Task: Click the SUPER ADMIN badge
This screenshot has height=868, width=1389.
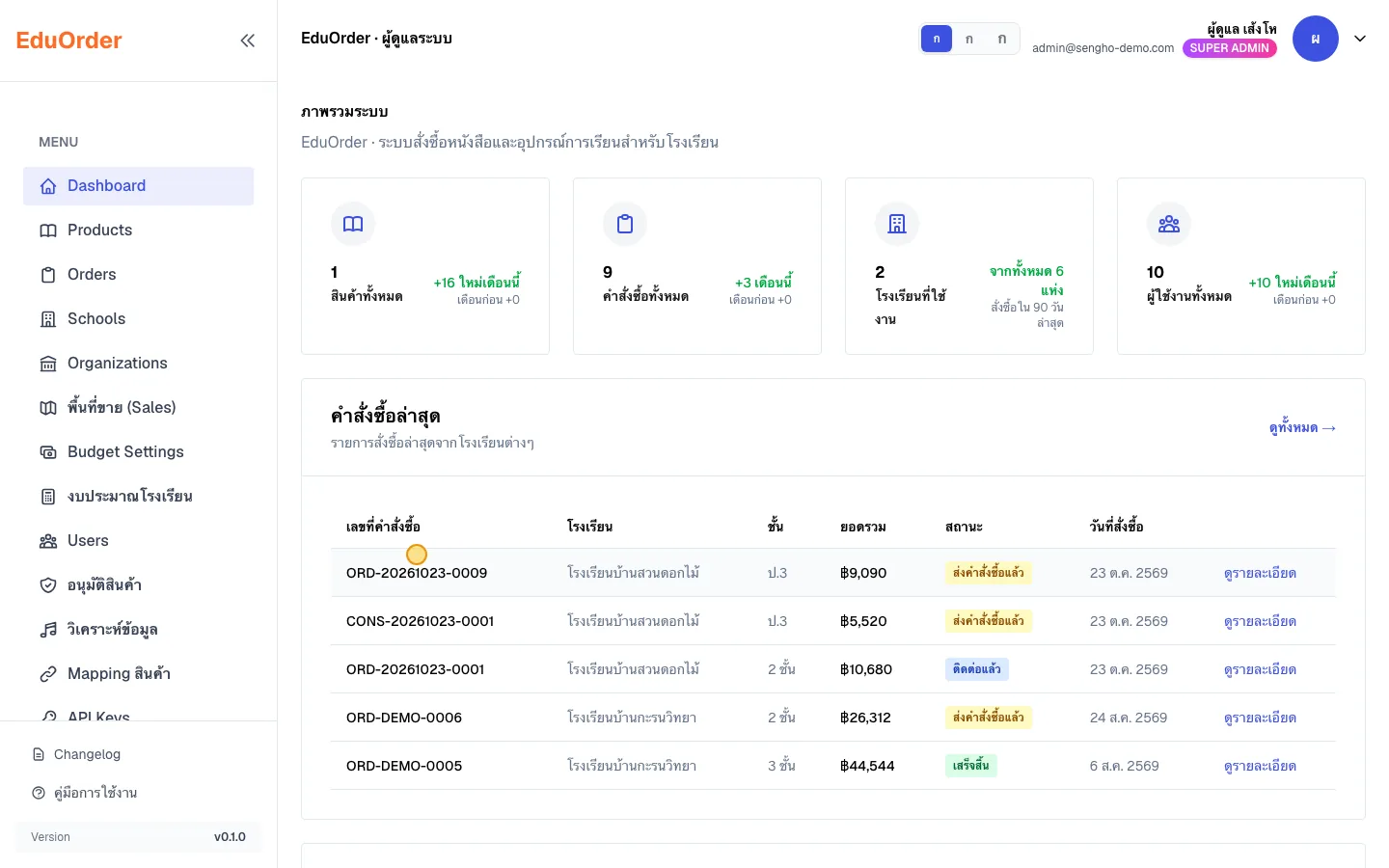Action: pos(1230,48)
